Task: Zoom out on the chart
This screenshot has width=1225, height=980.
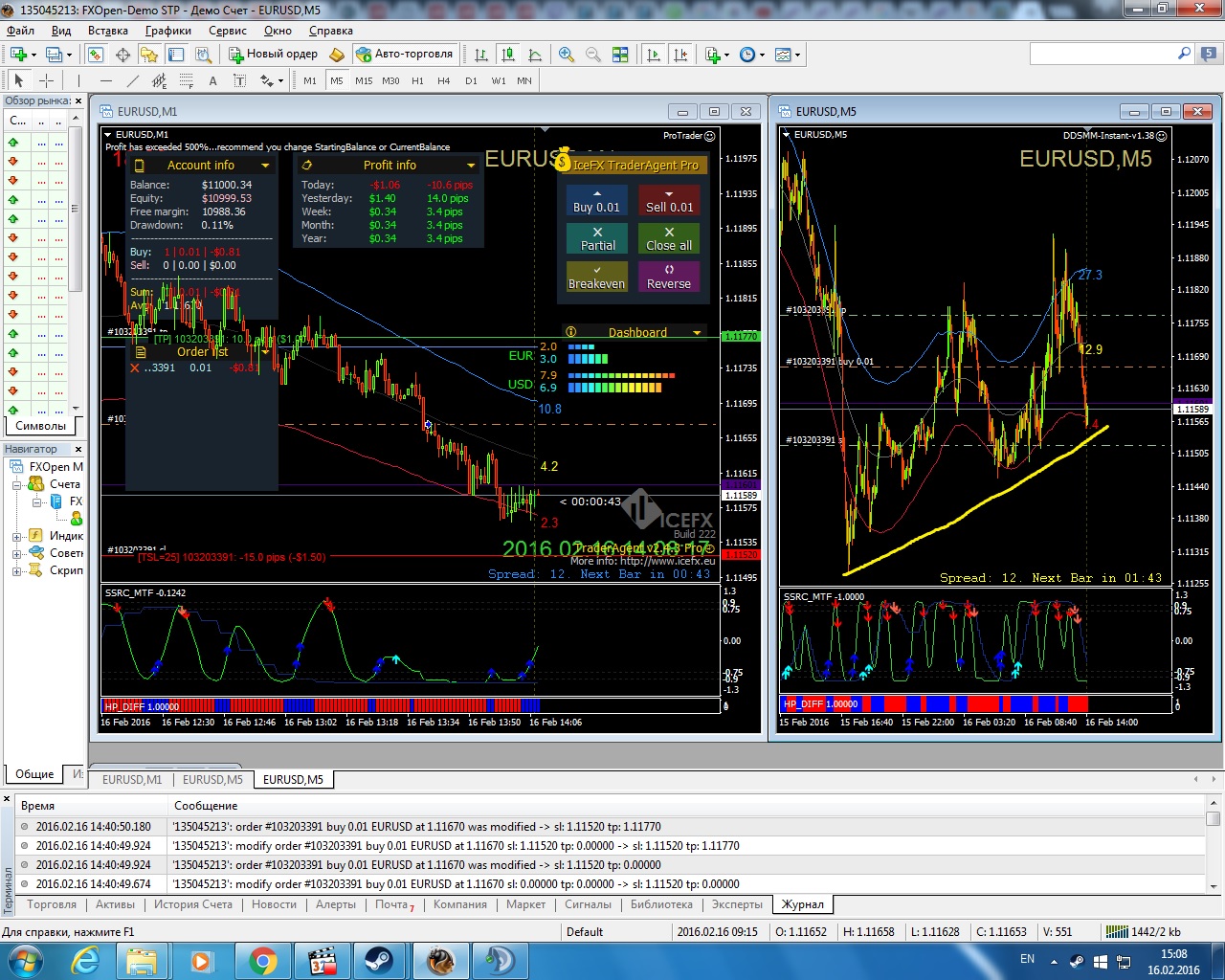Action: tap(593, 55)
